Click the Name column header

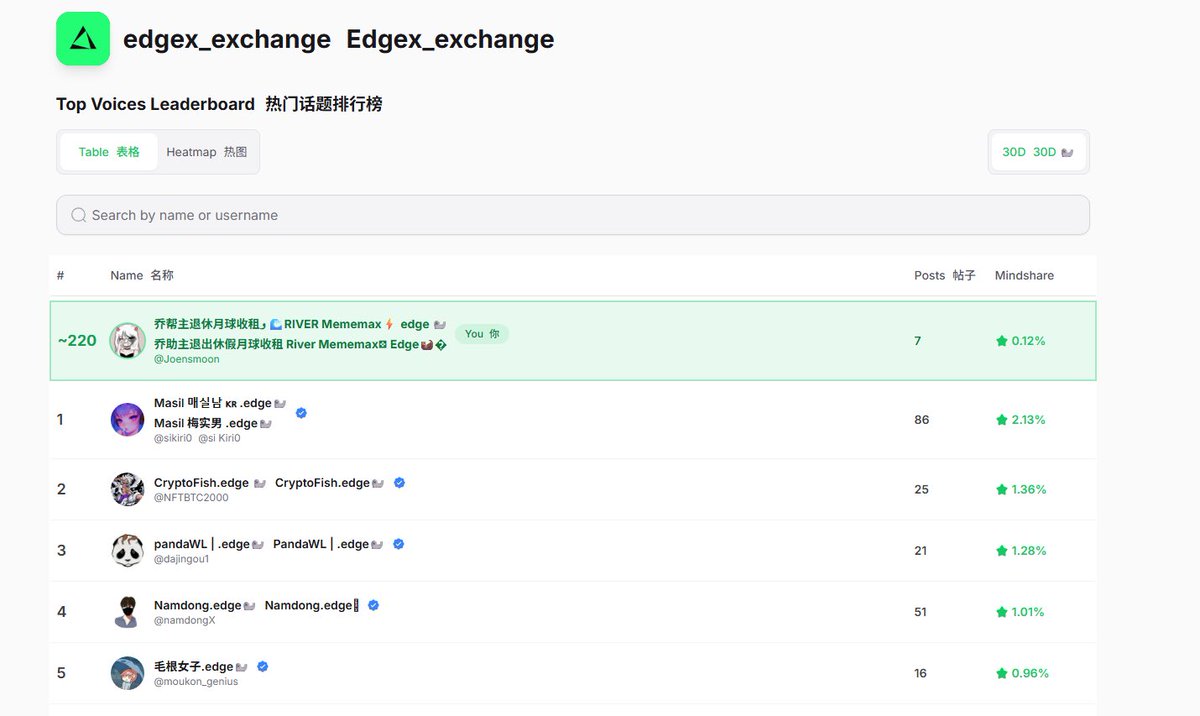click(x=142, y=275)
